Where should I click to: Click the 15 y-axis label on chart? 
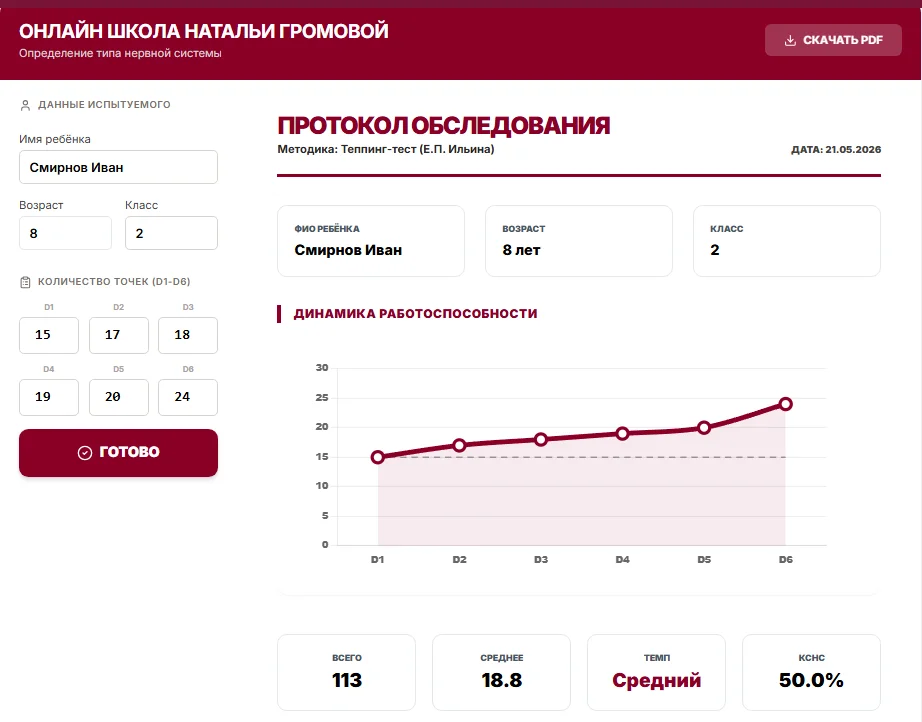pos(322,457)
